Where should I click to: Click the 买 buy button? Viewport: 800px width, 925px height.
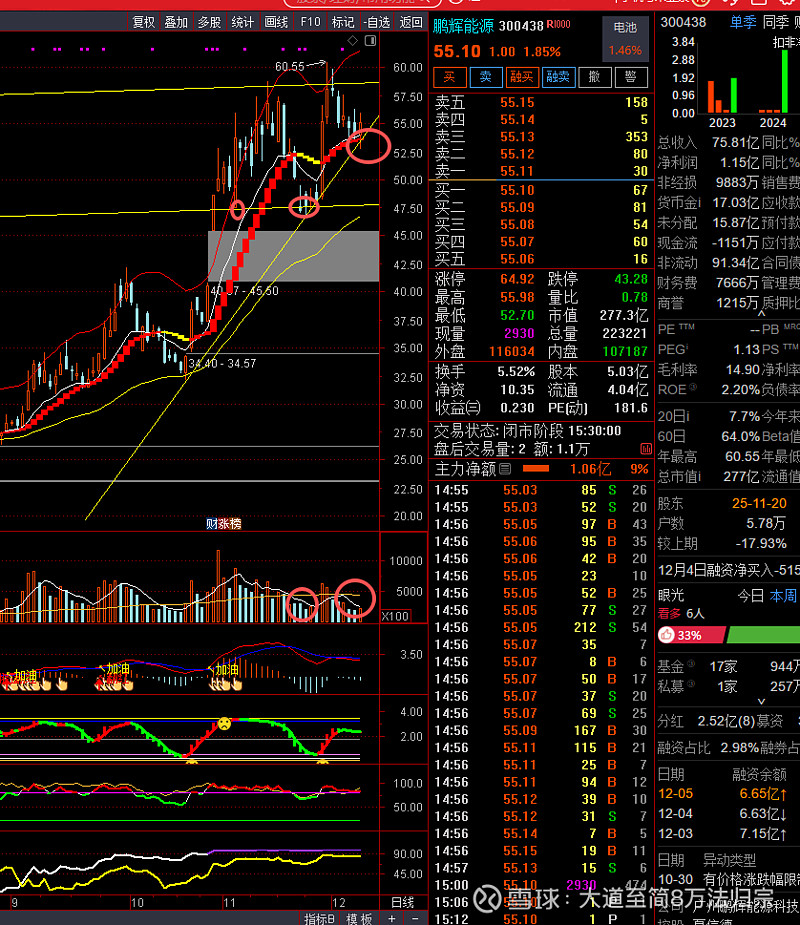click(450, 77)
